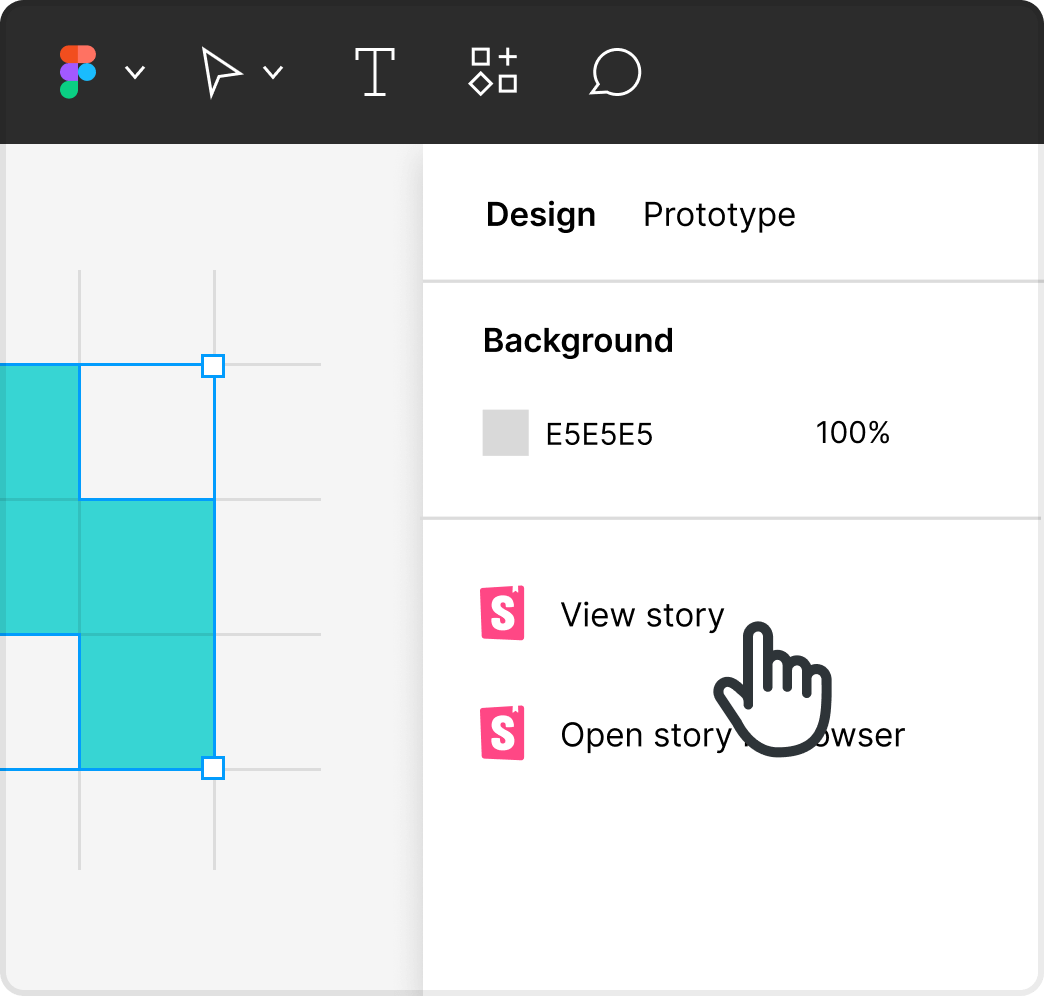This screenshot has width=1044, height=996.
Task: Expand the Figma main menu dropdown
Action: click(x=135, y=74)
